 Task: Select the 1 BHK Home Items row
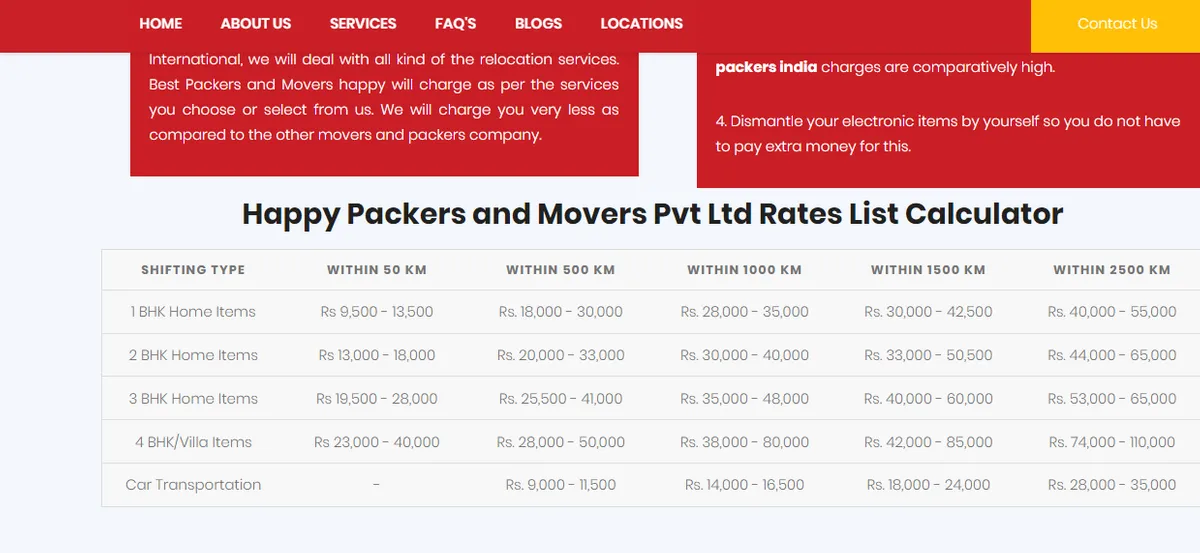click(193, 312)
